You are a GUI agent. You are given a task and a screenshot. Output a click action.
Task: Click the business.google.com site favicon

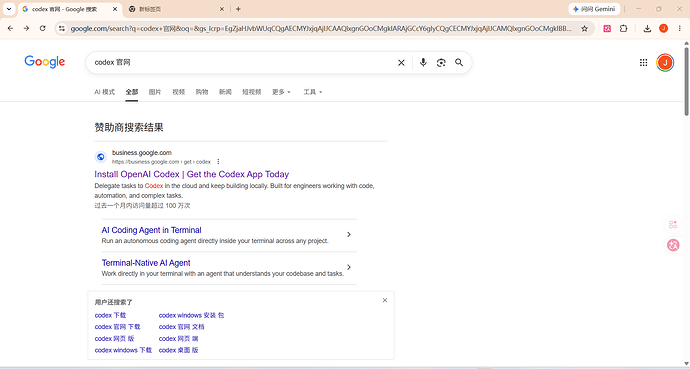tap(101, 157)
